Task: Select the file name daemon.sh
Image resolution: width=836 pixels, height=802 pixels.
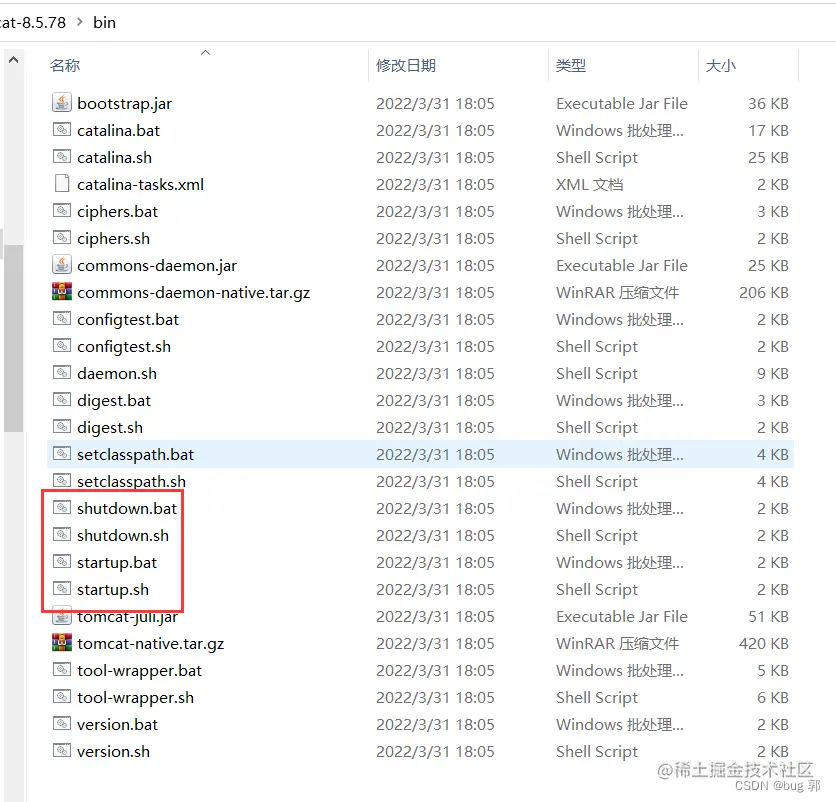Action: (x=117, y=374)
